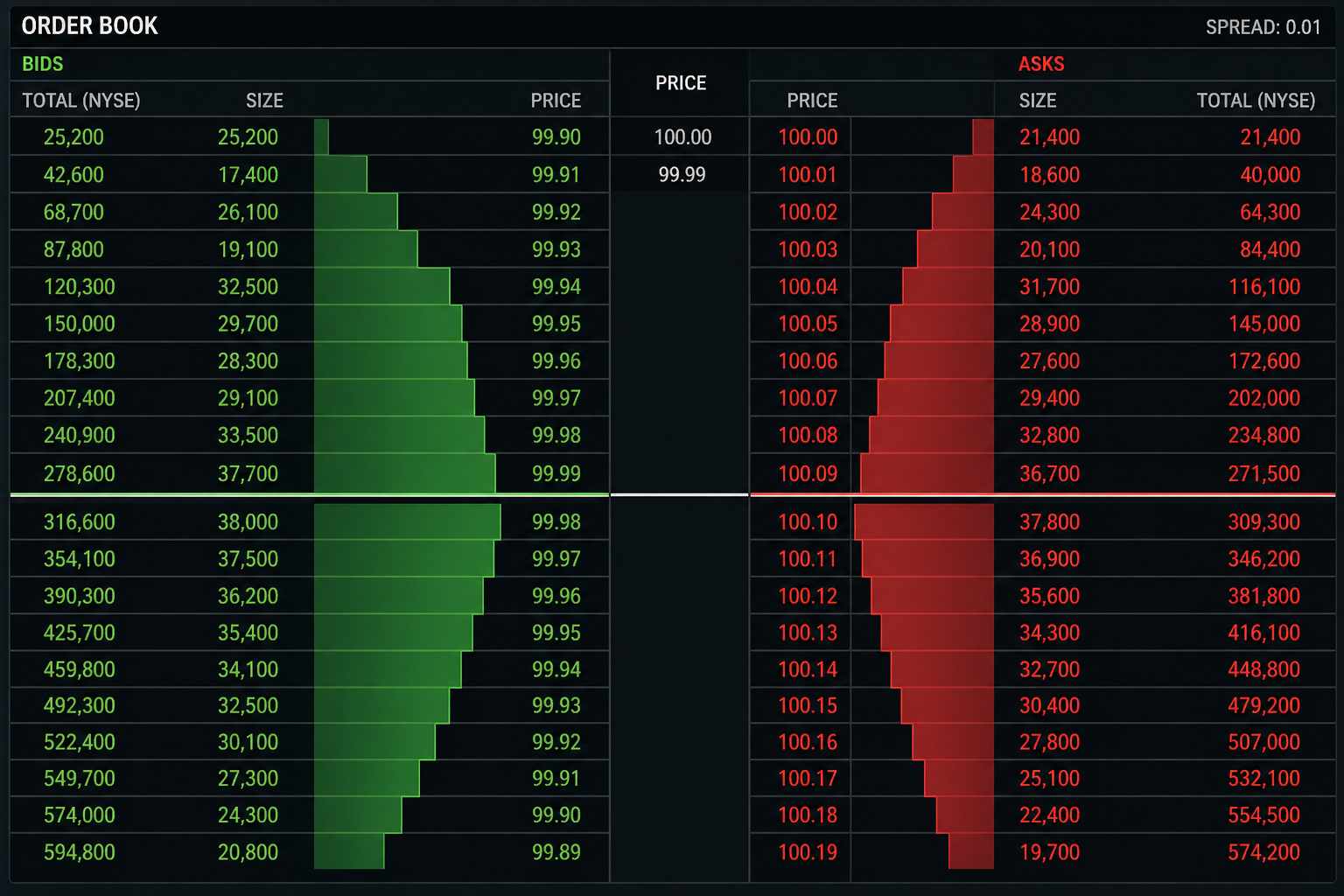
Task: Sort by bids TOTAL (NYSE) column header
Action: coord(80,101)
